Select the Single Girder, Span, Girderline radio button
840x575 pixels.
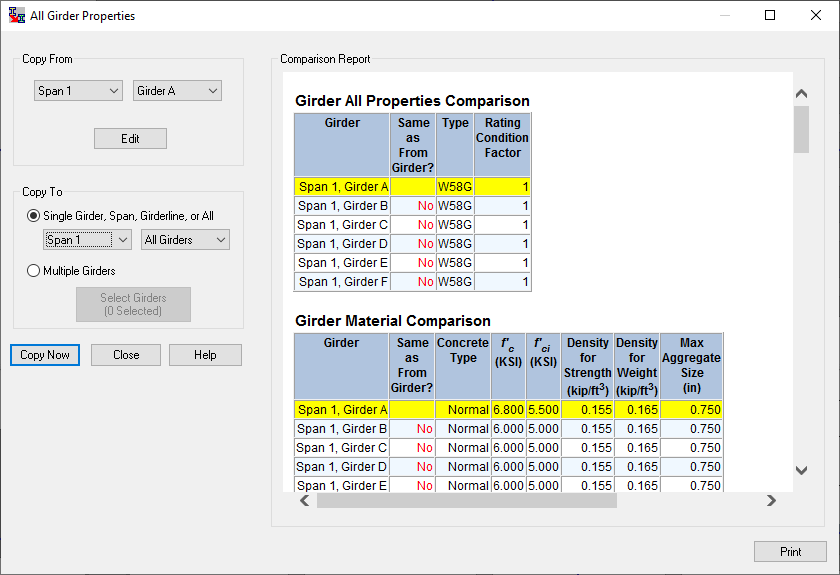34,215
